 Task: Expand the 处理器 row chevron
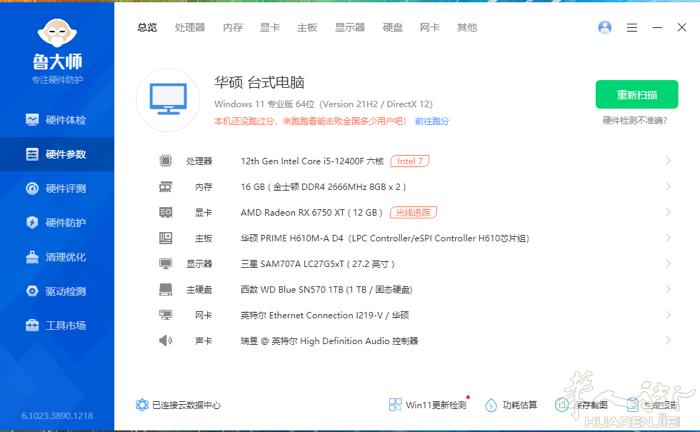668,161
